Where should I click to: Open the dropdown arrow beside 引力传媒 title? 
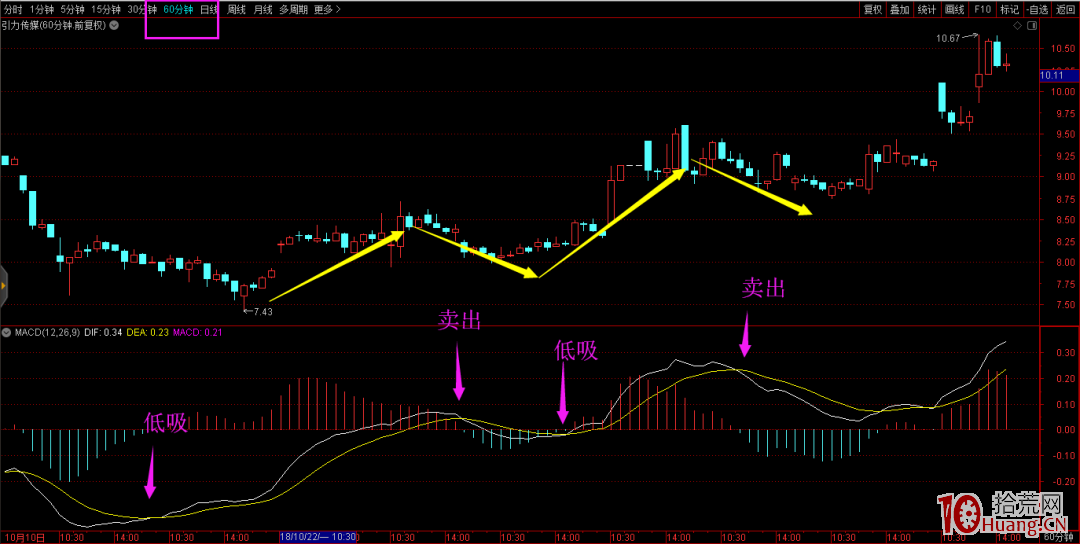114,25
